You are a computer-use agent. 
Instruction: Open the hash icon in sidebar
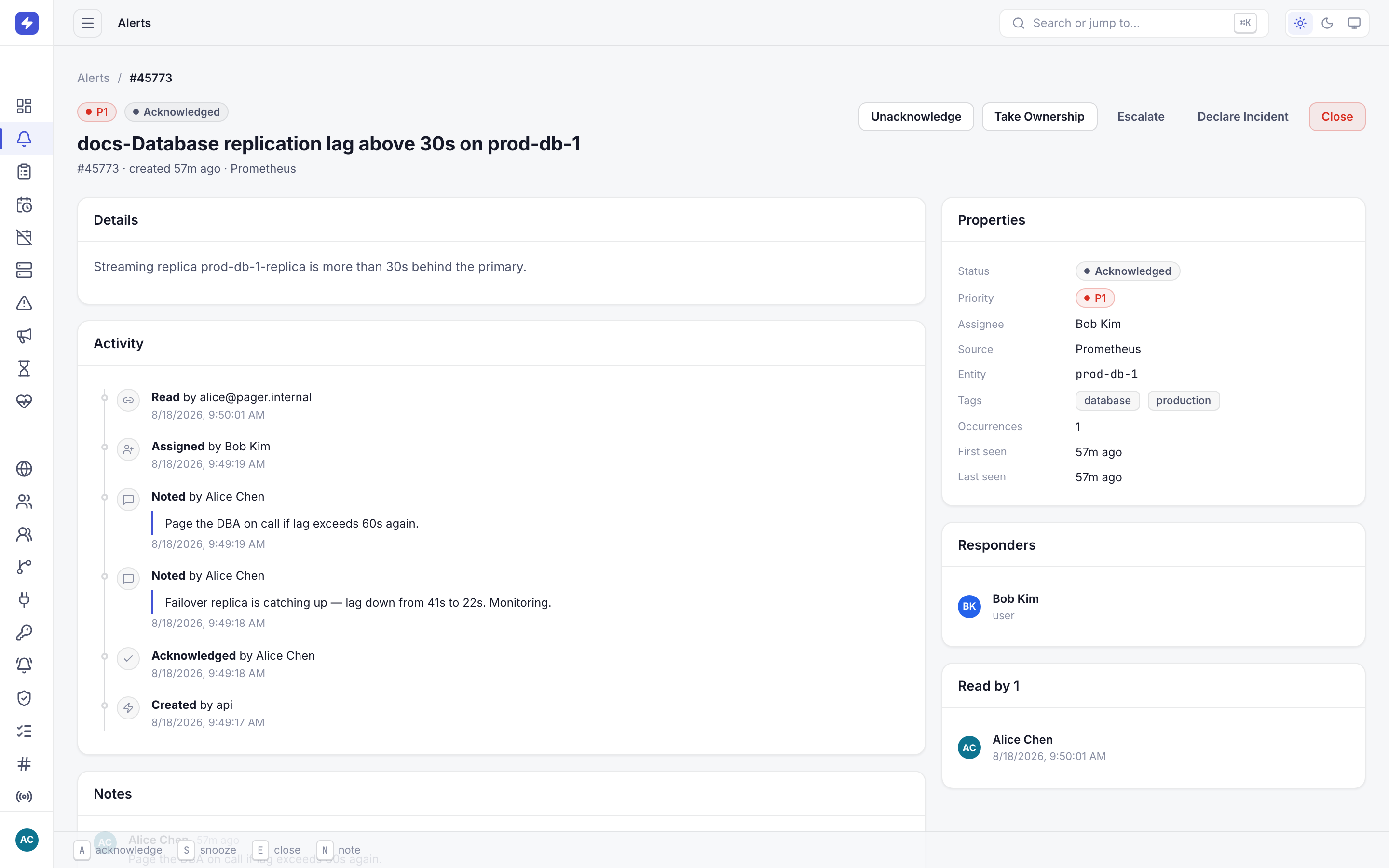pos(24,763)
